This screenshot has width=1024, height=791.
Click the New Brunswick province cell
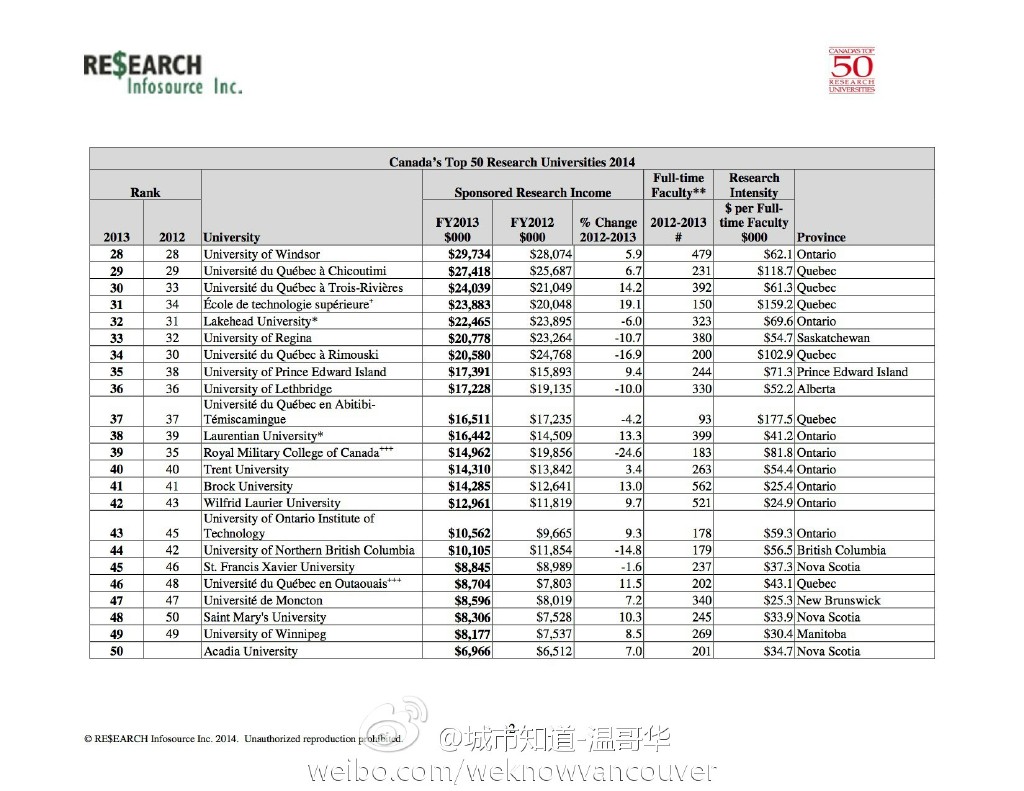click(x=838, y=600)
